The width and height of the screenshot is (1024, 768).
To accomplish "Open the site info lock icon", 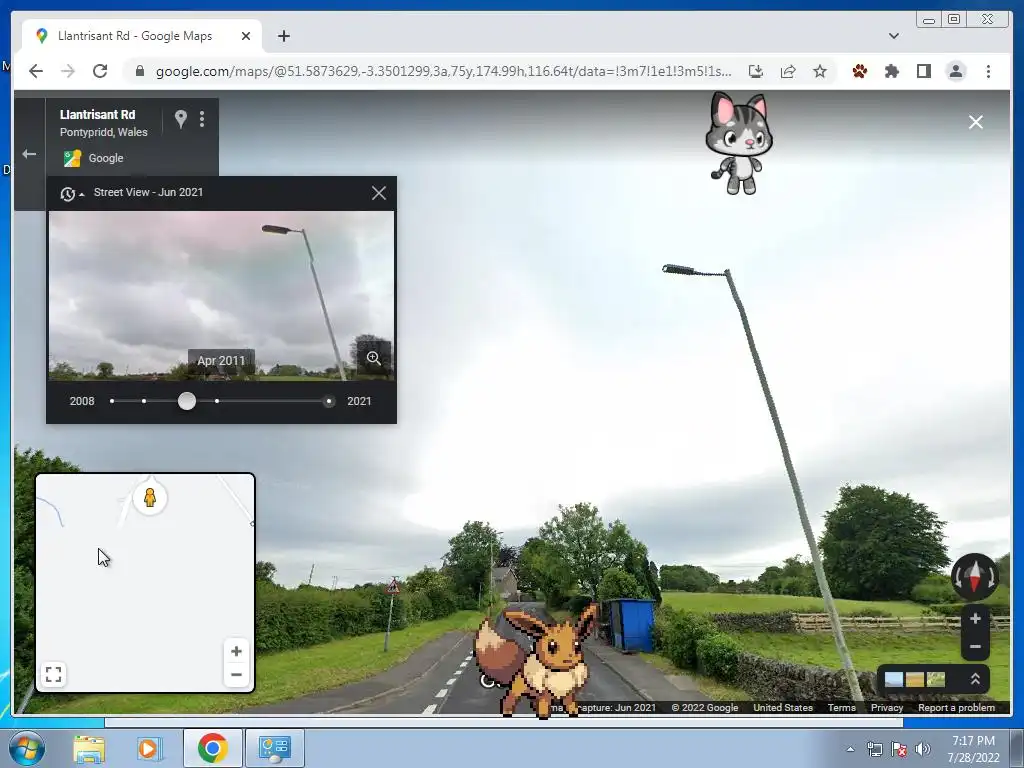I will pyautogui.click(x=139, y=71).
